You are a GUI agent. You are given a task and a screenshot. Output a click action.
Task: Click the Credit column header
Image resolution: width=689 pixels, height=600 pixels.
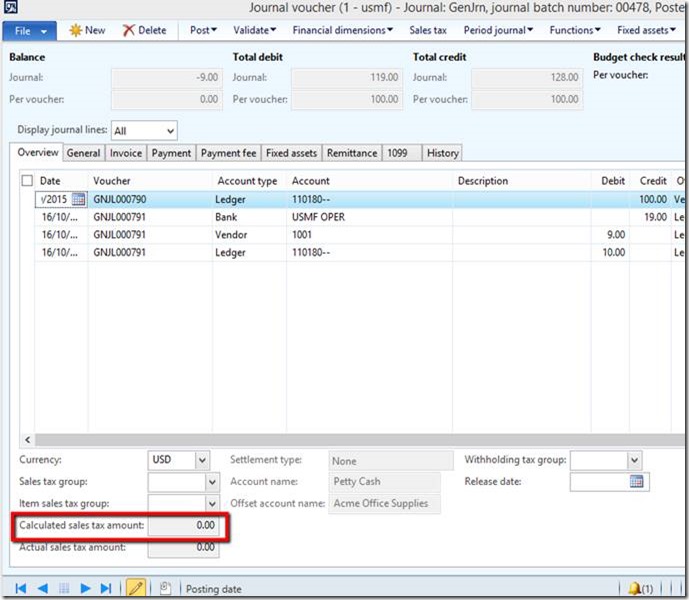653,181
